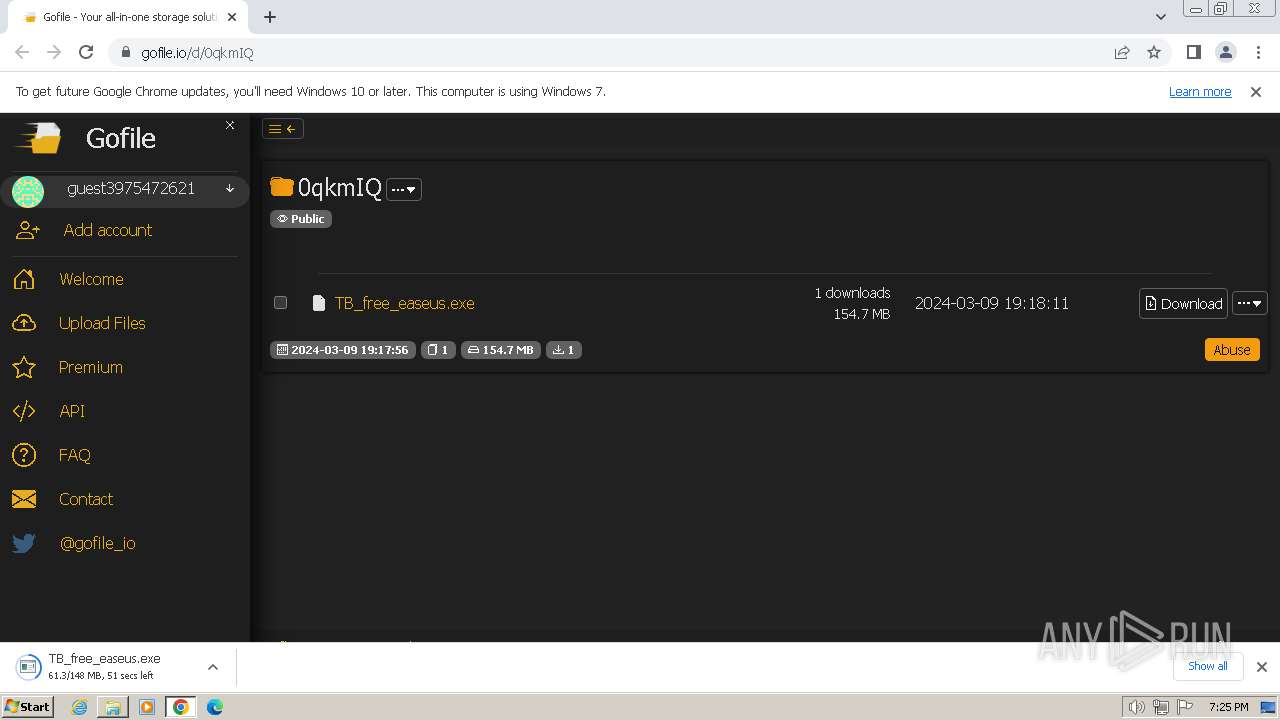Image resolution: width=1280 pixels, height=720 pixels.
Task: Open the Windows Start menu
Action: (x=28, y=707)
